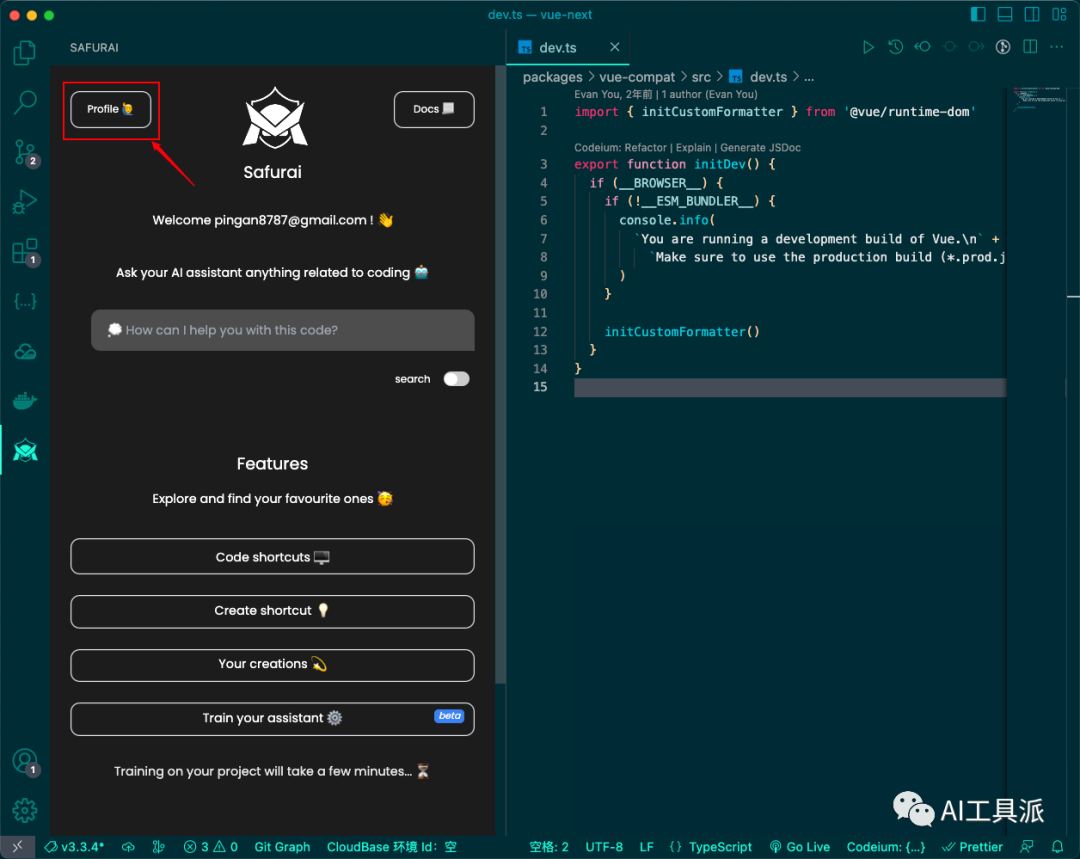This screenshot has height=859, width=1080.
Task: Open the Accounts icon in activity bar
Action: 25,762
